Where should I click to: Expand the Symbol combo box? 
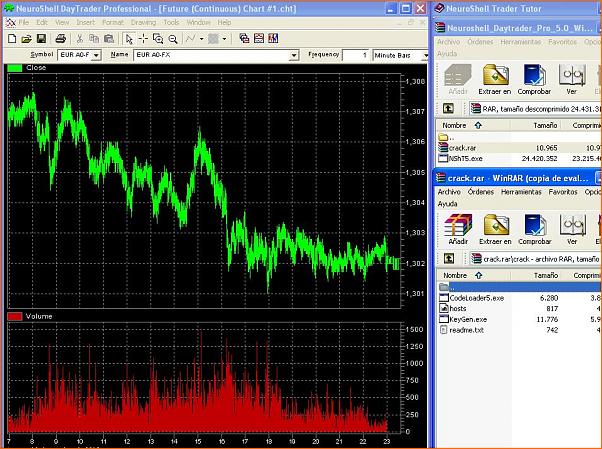[x=96, y=55]
